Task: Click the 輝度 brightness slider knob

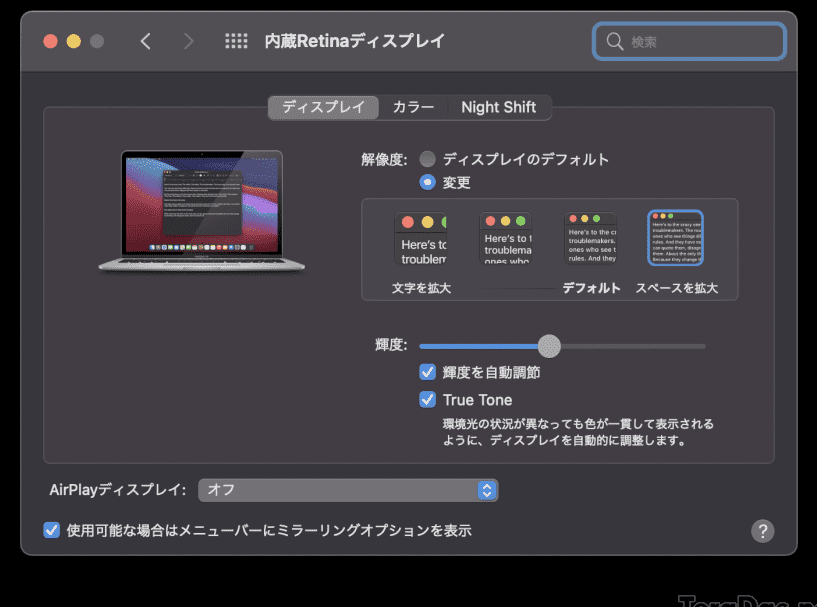Action: (549, 346)
